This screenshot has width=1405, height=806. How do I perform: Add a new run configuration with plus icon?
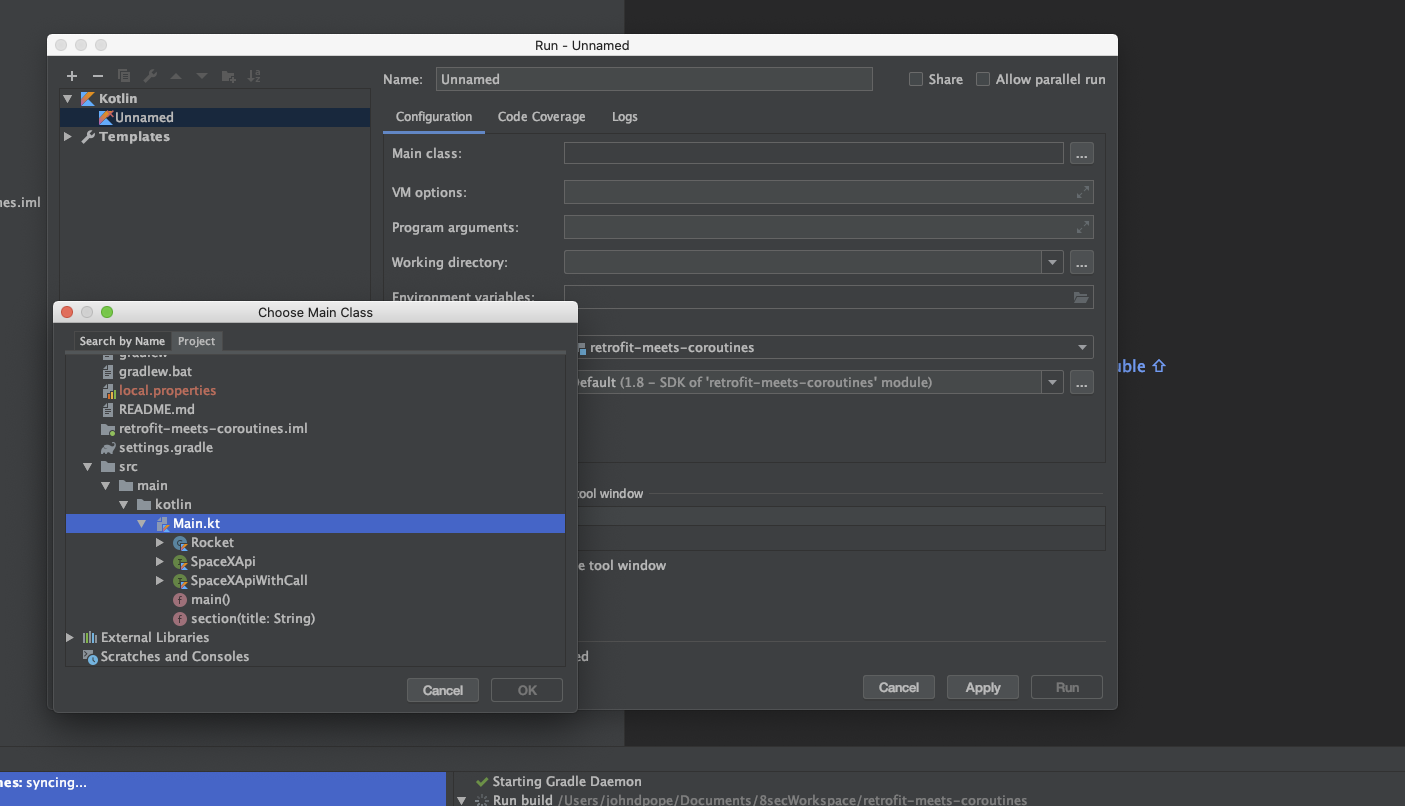click(72, 76)
